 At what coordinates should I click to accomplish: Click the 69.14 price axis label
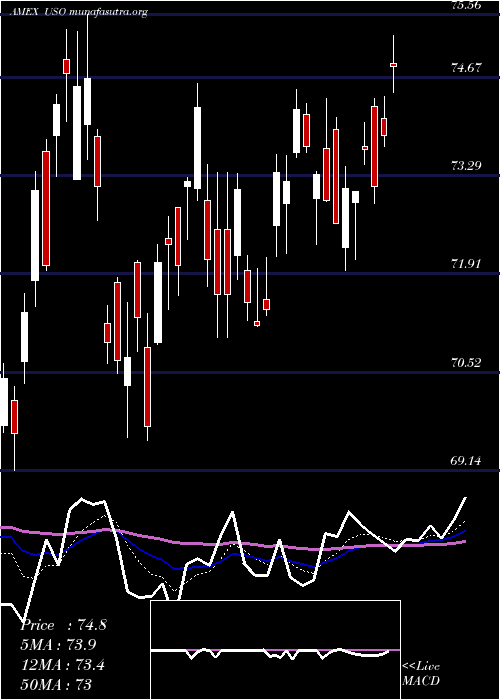pyautogui.click(x=467, y=460)
